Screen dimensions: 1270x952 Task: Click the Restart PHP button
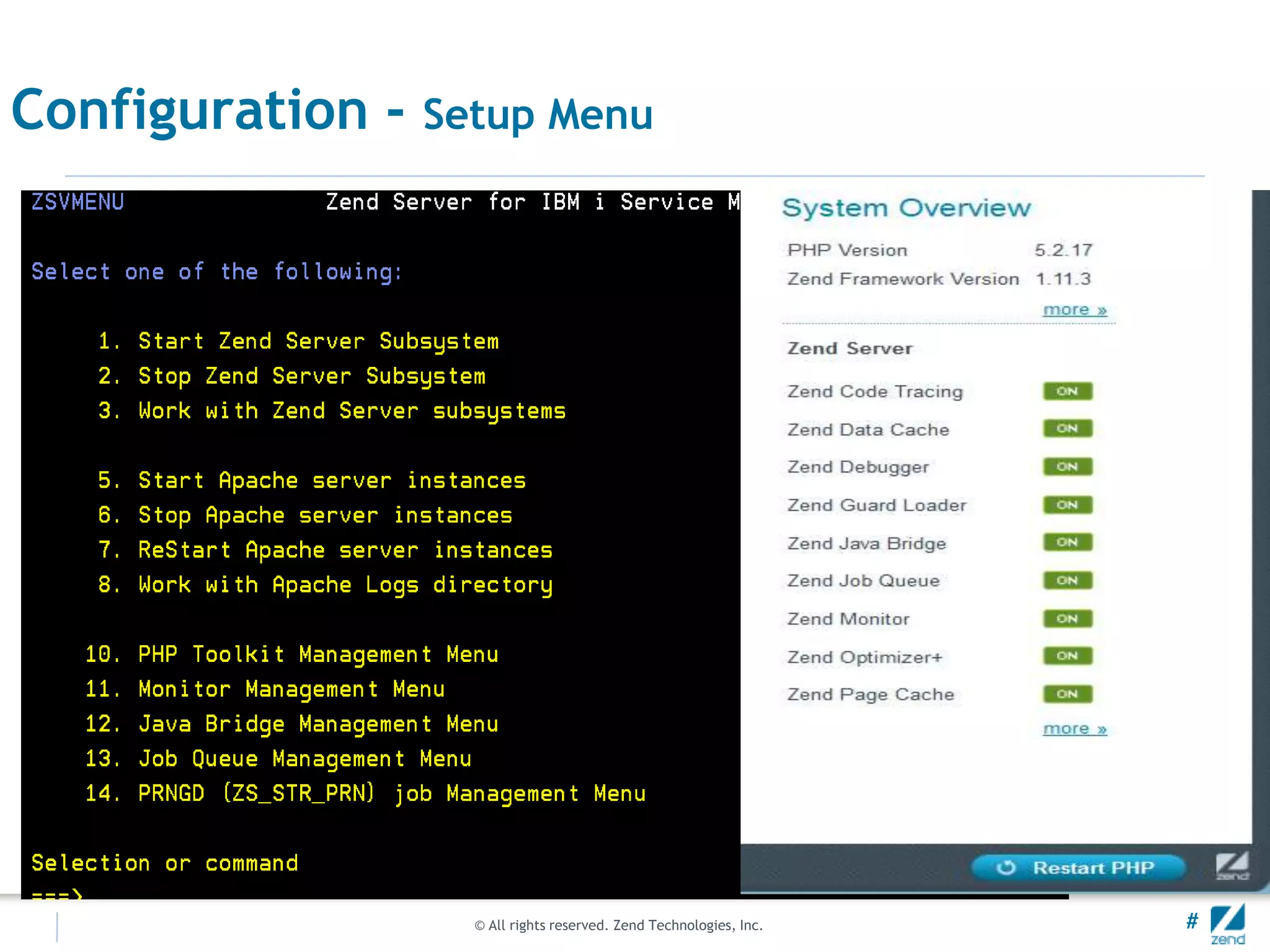[1078, 867]
